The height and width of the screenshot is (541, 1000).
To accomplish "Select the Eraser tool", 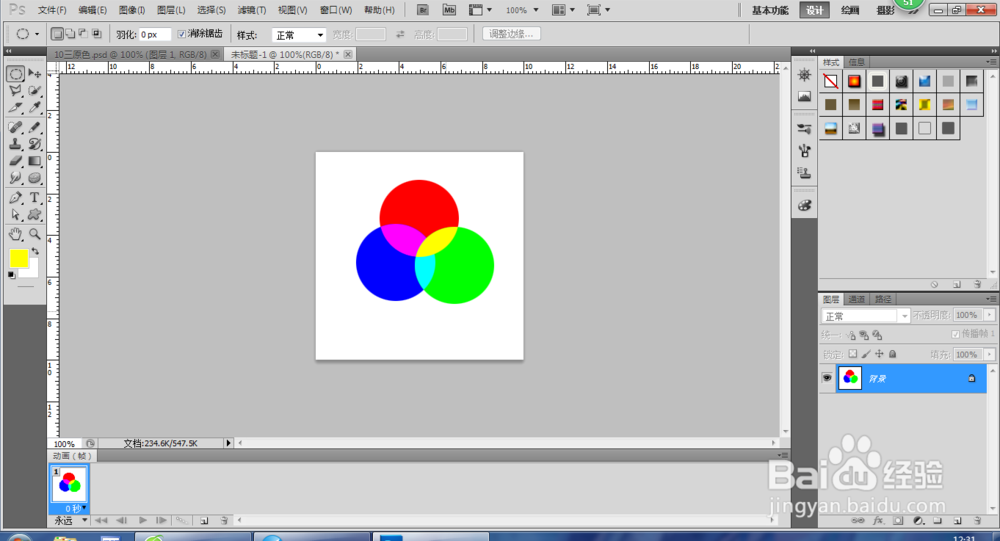I will [16, 161].
